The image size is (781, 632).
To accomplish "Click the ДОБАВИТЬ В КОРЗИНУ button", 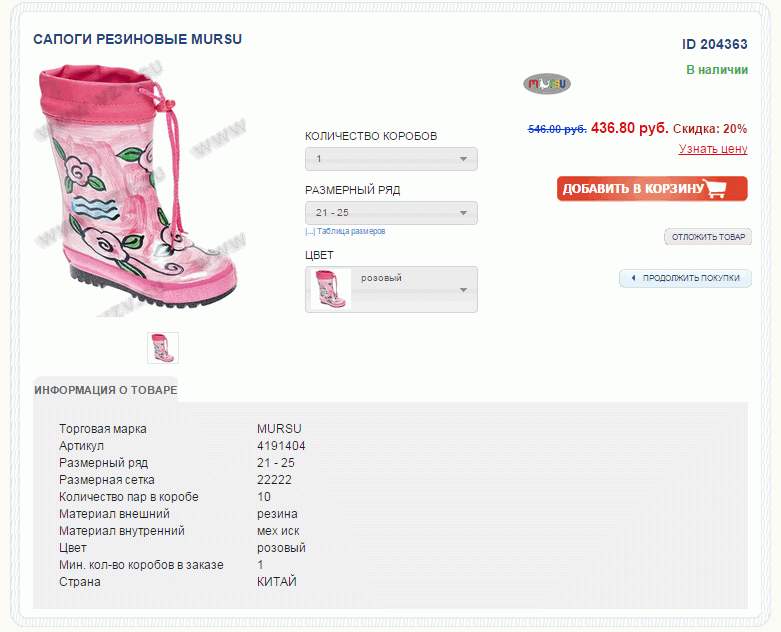I will 652,189.
